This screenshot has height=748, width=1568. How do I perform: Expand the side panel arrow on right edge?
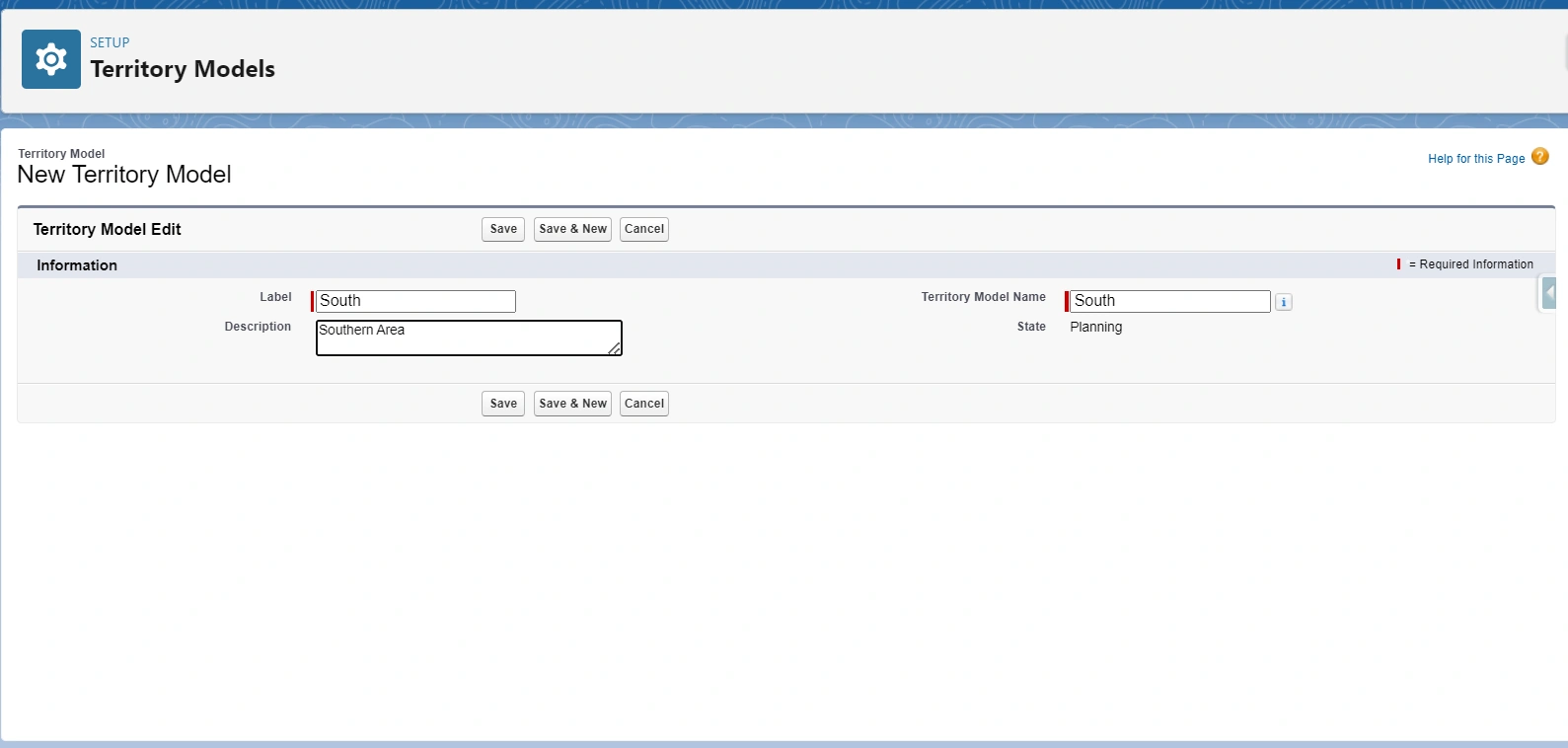point(1549,293)
